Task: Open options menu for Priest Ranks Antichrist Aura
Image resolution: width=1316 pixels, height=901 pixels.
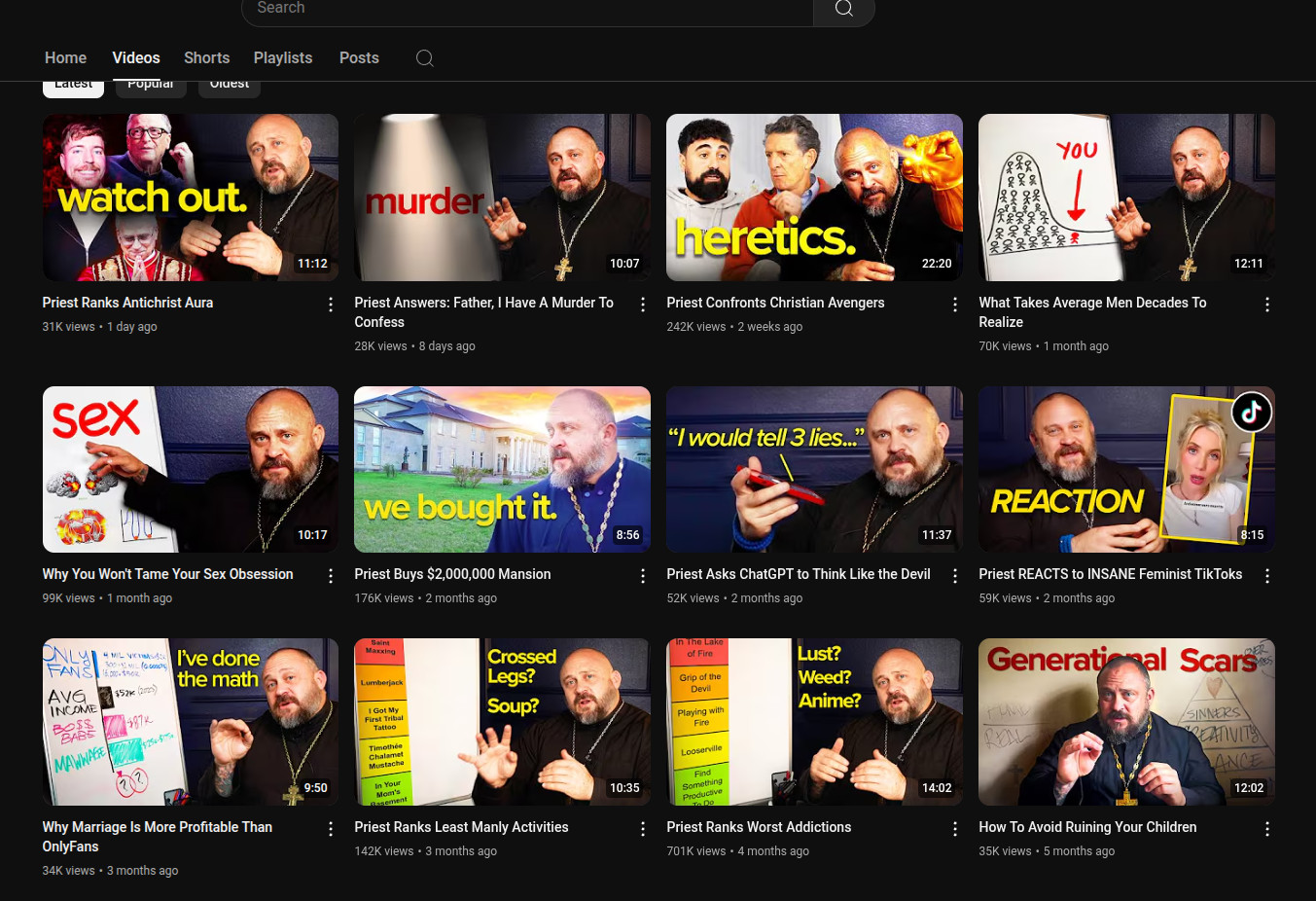Action: [331, 305]
